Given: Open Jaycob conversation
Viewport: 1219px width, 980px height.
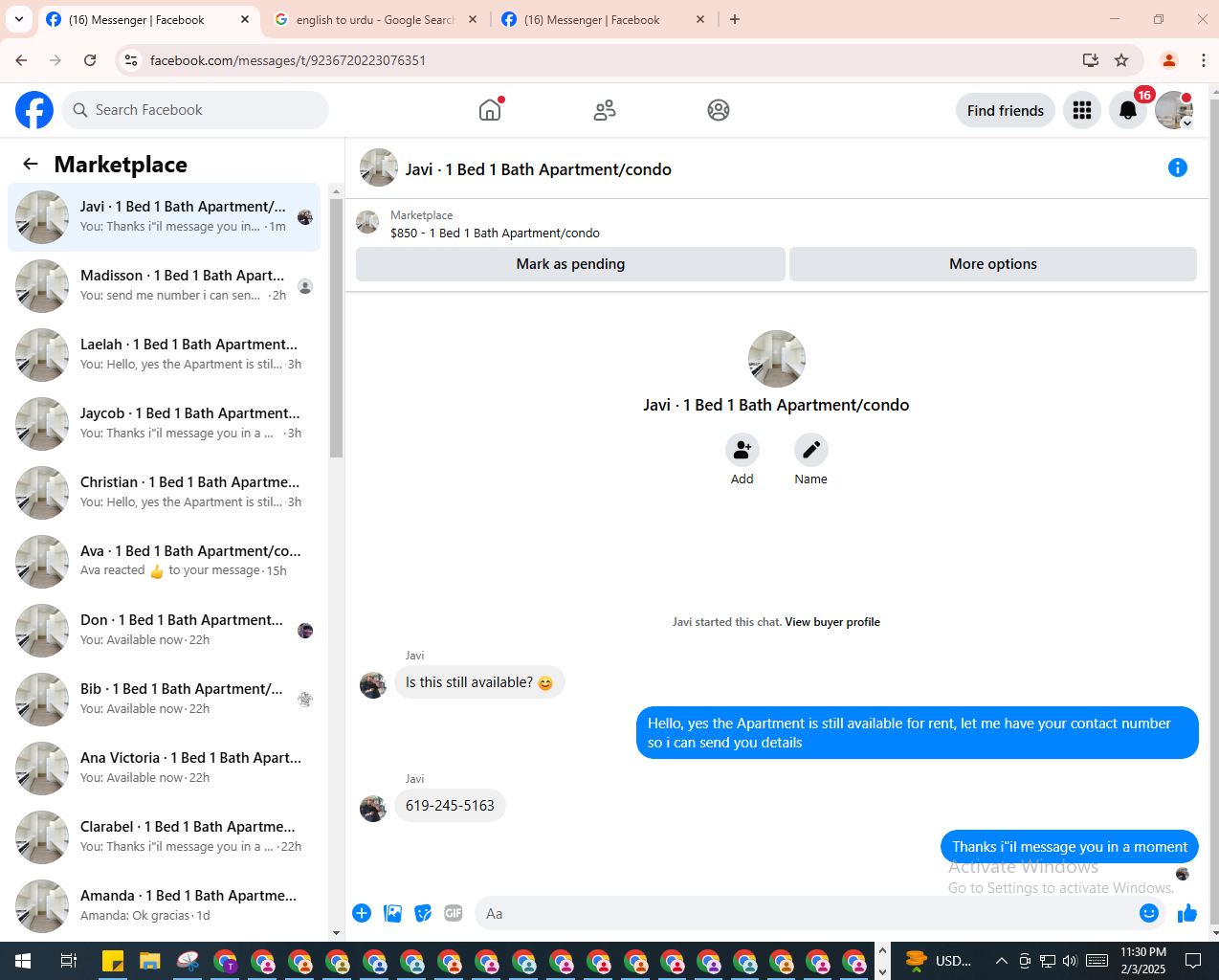Looking at the screenshot, I should click(x=165, y=424).
